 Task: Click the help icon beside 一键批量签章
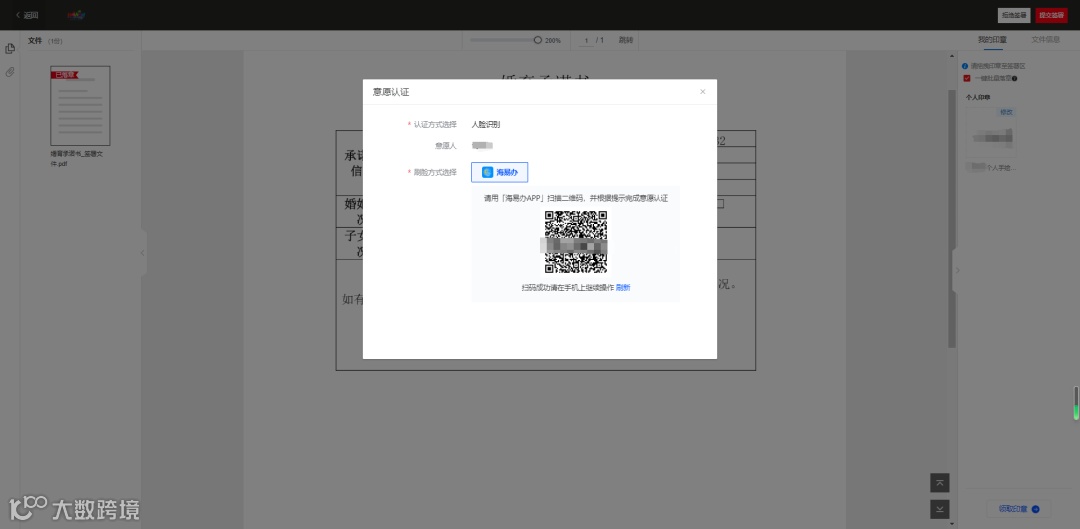click(1015, 79)
